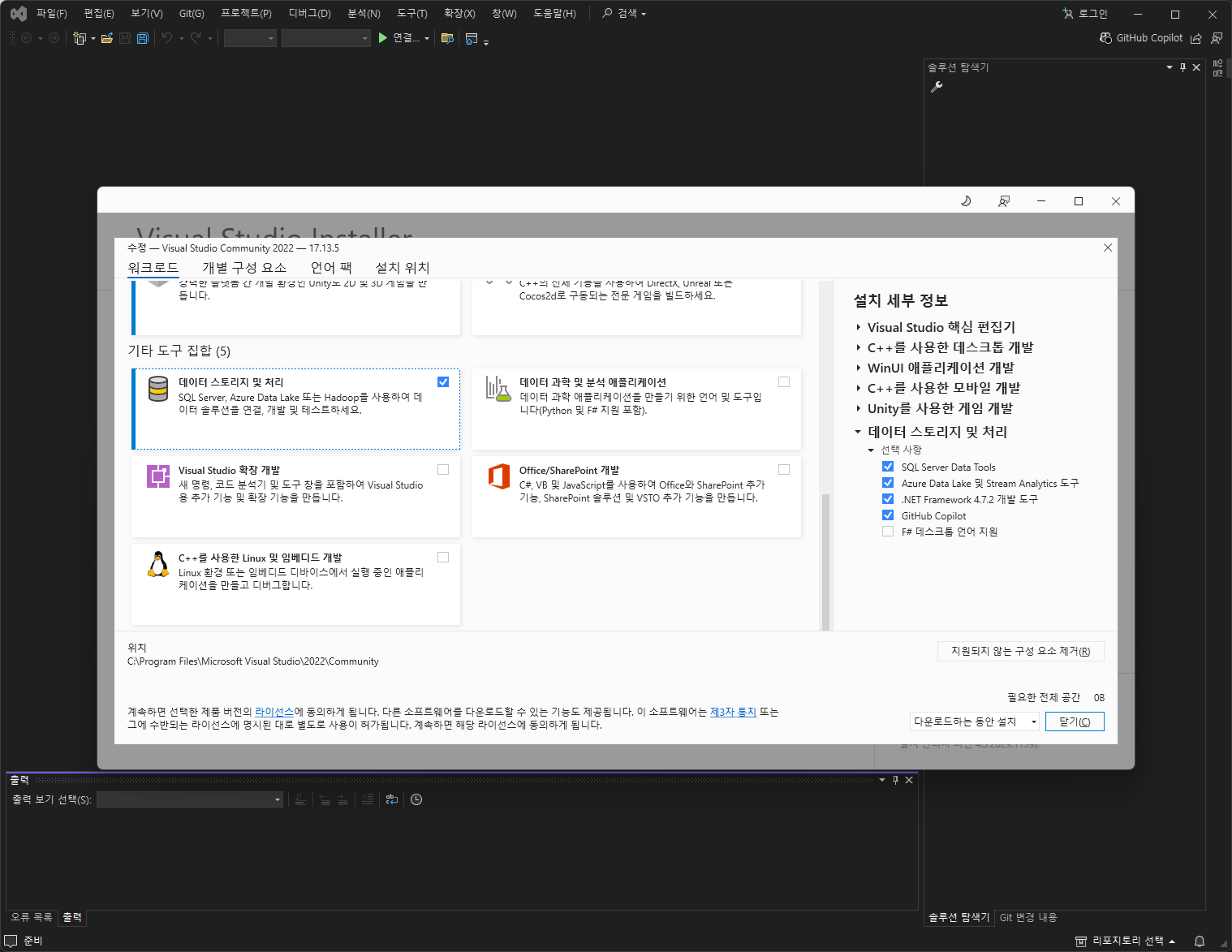
Task: Open the 다운로드하는 동안 설치 dropdown
Action: (975, 722)
